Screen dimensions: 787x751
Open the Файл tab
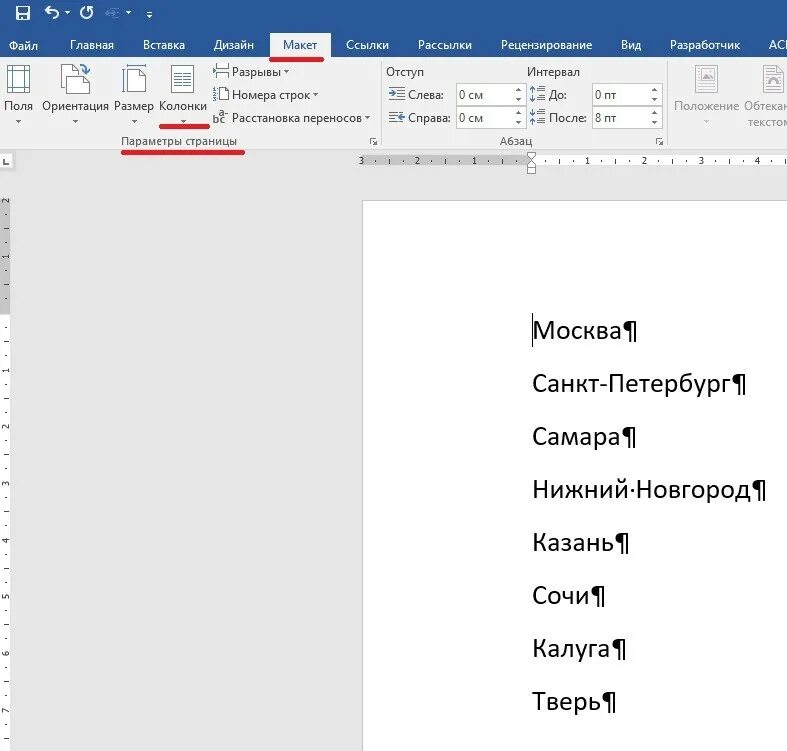[x=23, y=45]
